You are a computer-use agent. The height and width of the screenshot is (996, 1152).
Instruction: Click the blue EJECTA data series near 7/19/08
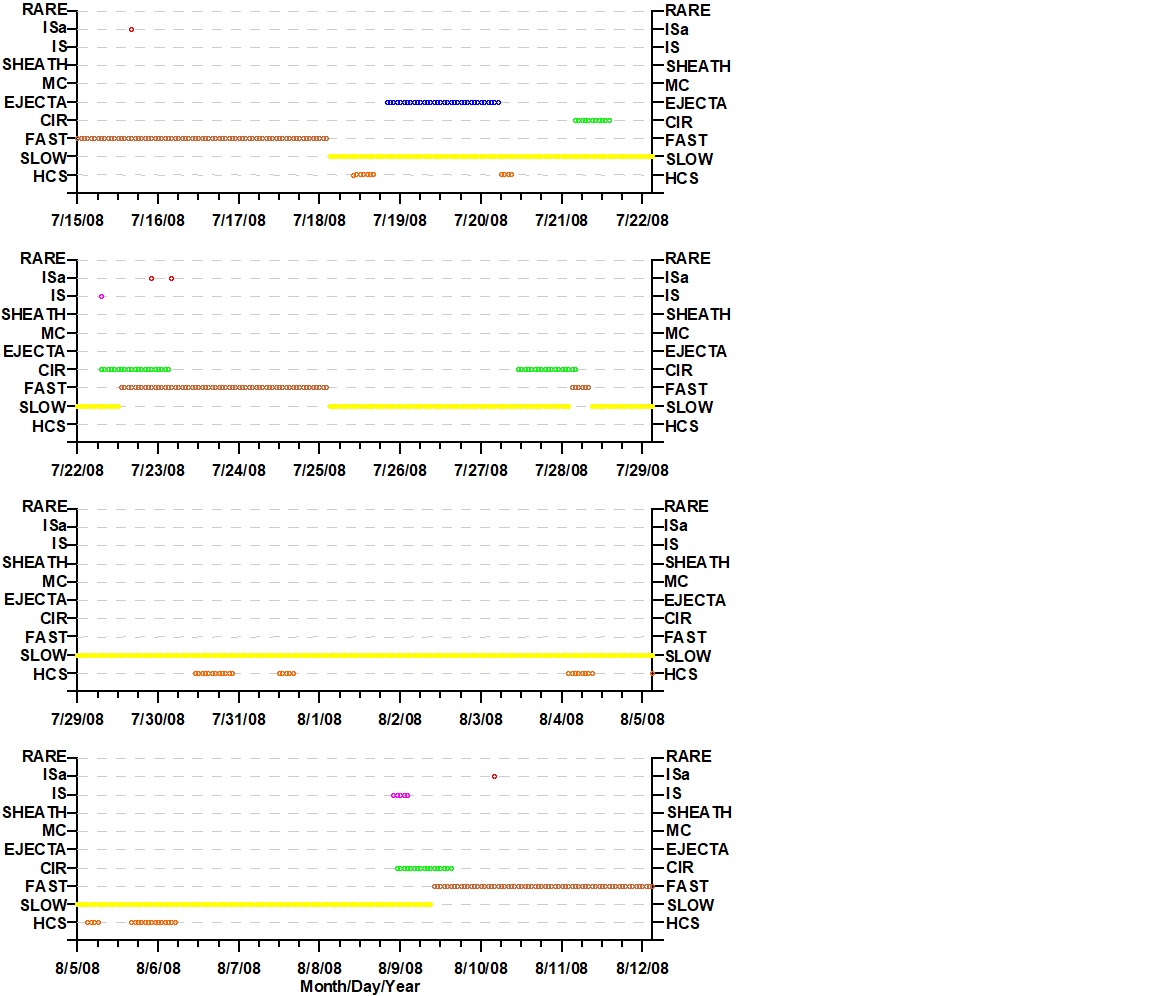tap(443, 102)
